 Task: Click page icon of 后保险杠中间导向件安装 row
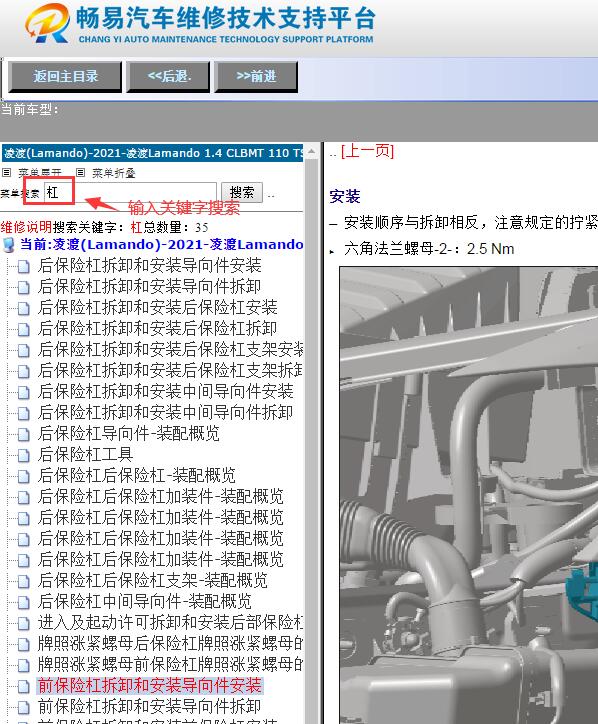24,393
